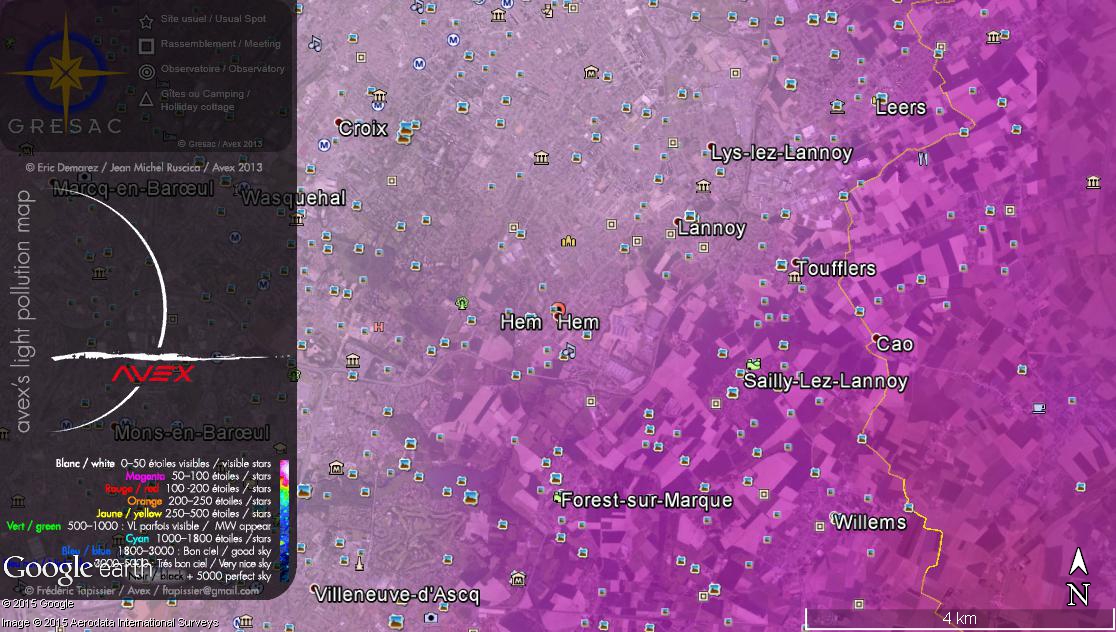Click the Mons-en-Barœul label
This screenshot has width=1116, height=632.
pos(192,432)
